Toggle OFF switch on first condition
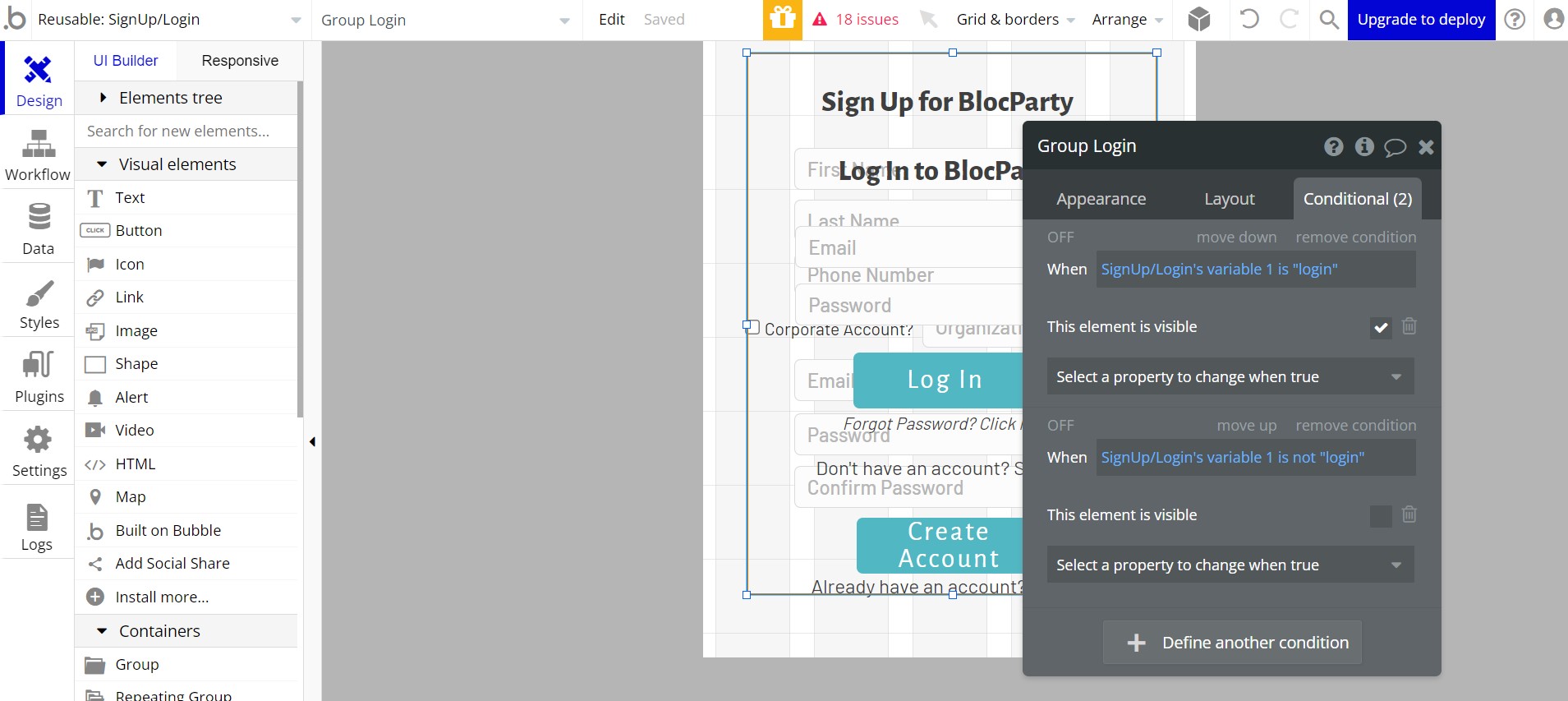 1060,237
